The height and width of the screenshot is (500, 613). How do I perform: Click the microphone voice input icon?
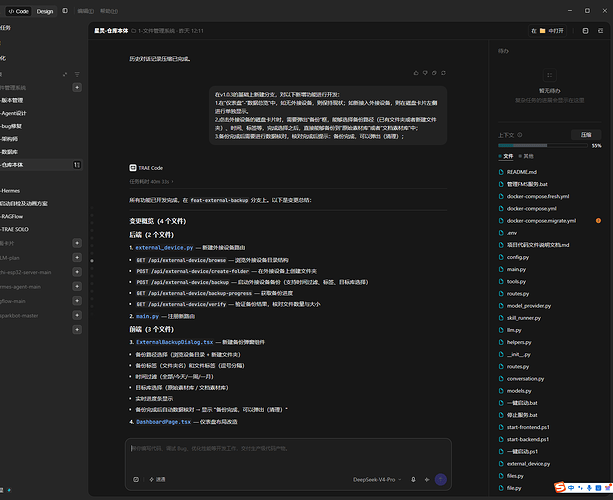413,479
